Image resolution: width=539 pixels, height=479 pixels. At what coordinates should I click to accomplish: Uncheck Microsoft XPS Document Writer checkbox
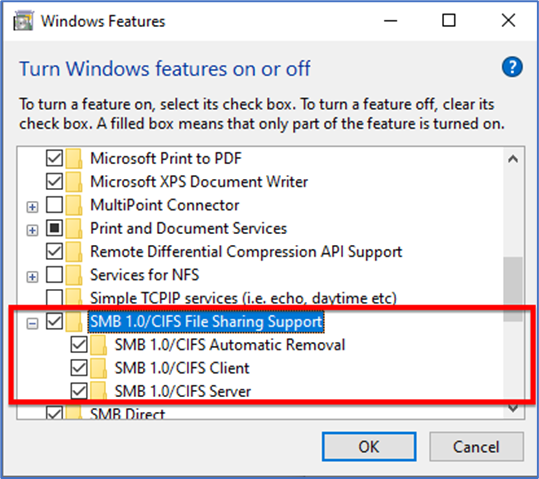tap(54, 182)
